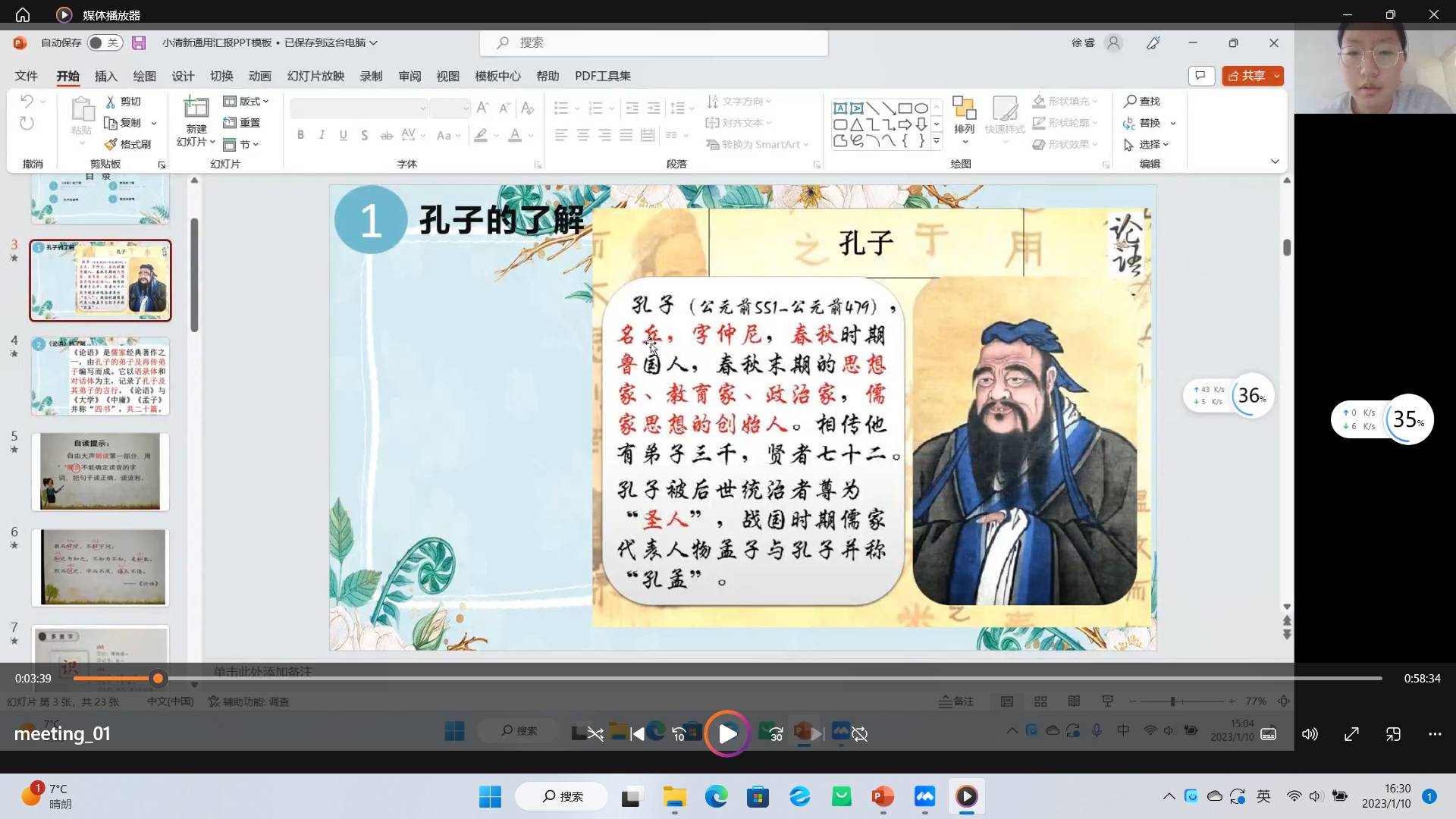Click the Clear Formatting icon
Screen dimensions: 1456x819
coord(528,108)
